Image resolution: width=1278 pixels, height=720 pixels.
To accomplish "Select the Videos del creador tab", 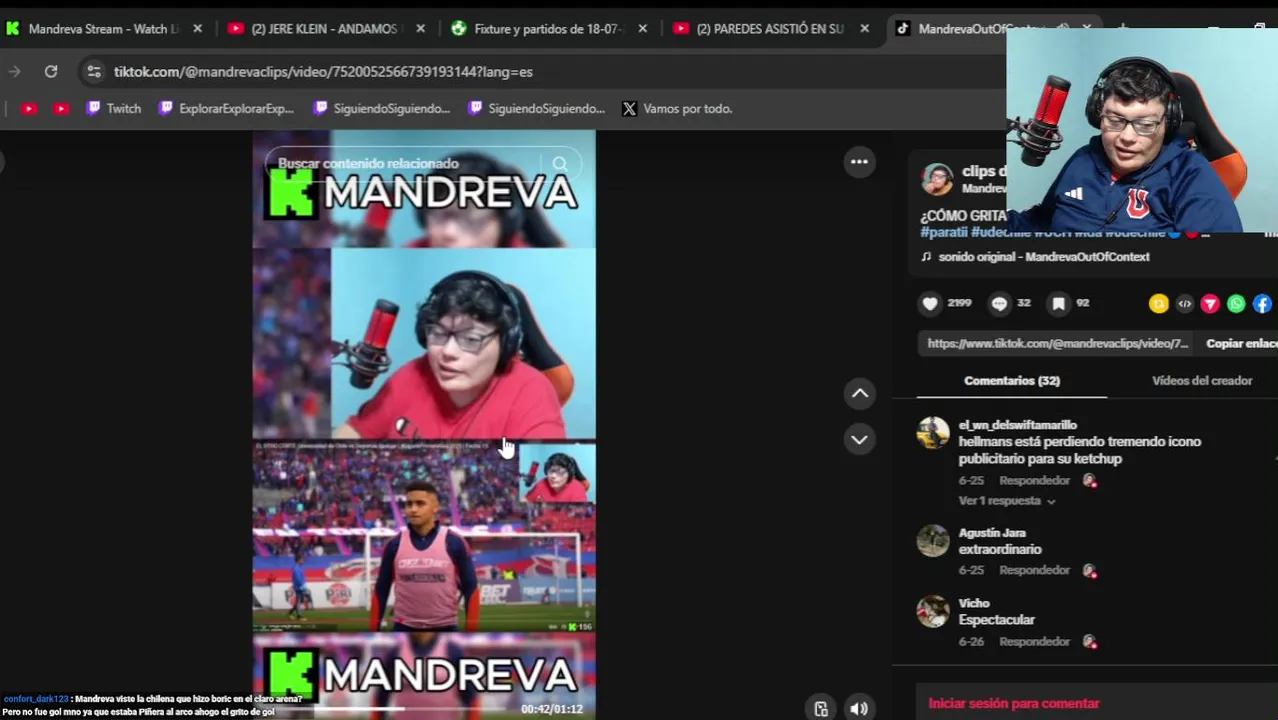I will [x=1201, y=381].
